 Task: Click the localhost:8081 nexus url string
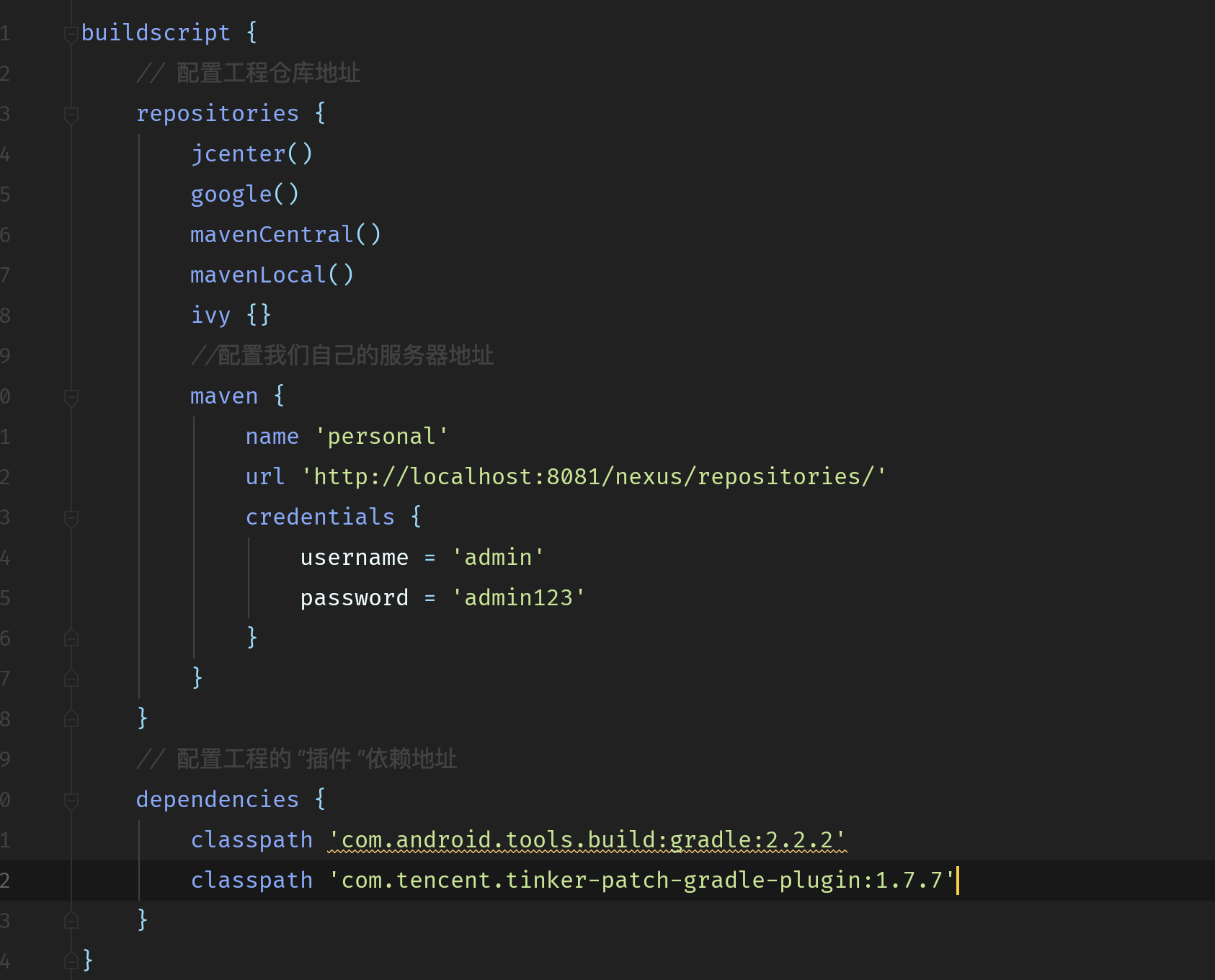(594, 476)
